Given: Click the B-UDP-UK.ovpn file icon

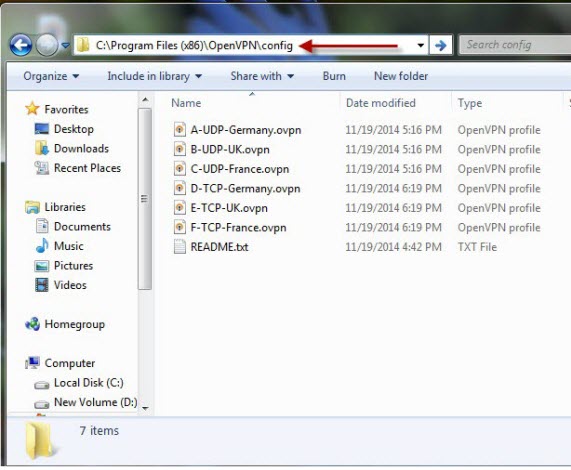Looking at the screenshot, I should 180,149.
